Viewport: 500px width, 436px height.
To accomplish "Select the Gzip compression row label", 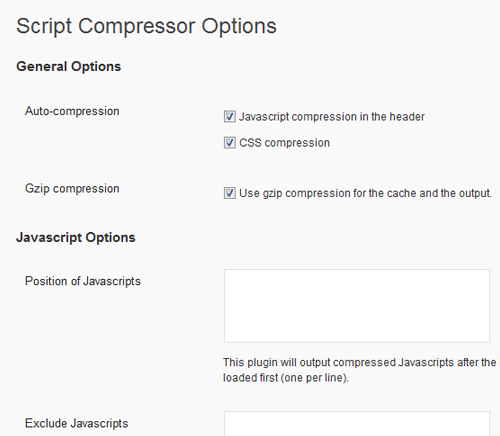I will click(x=72, y=189).
